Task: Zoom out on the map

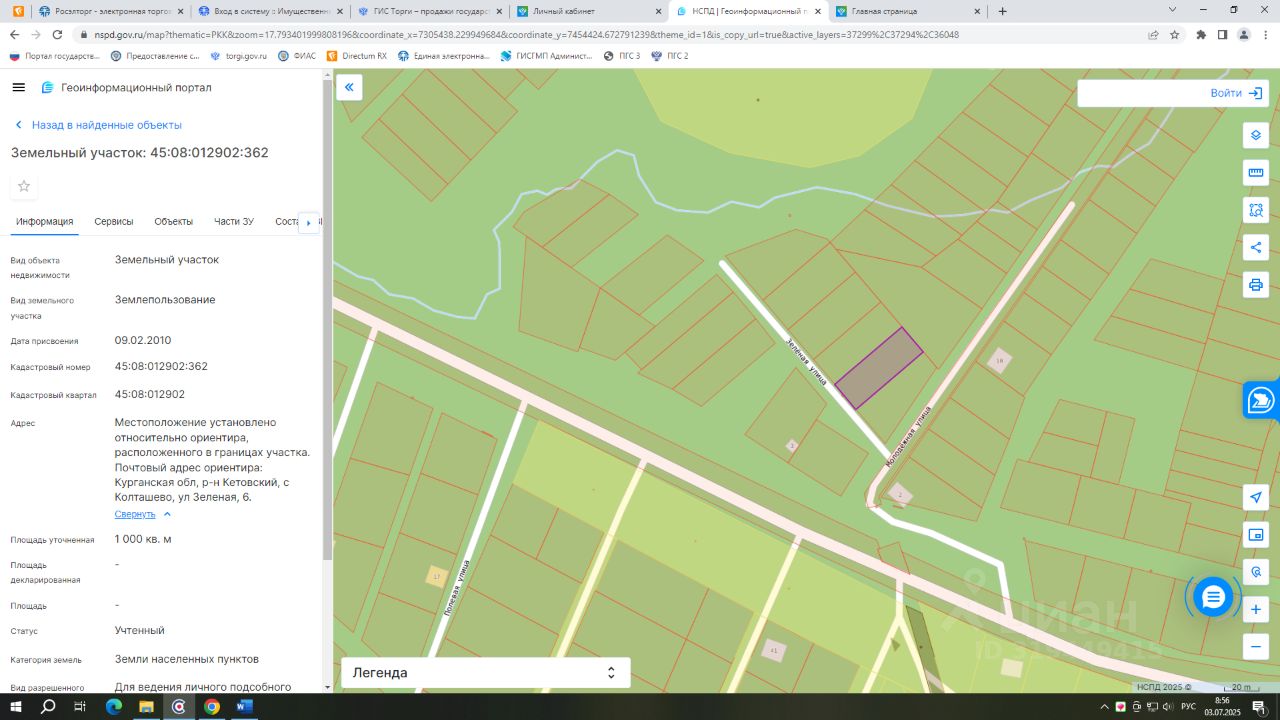Action: (x=1256, y=646)
